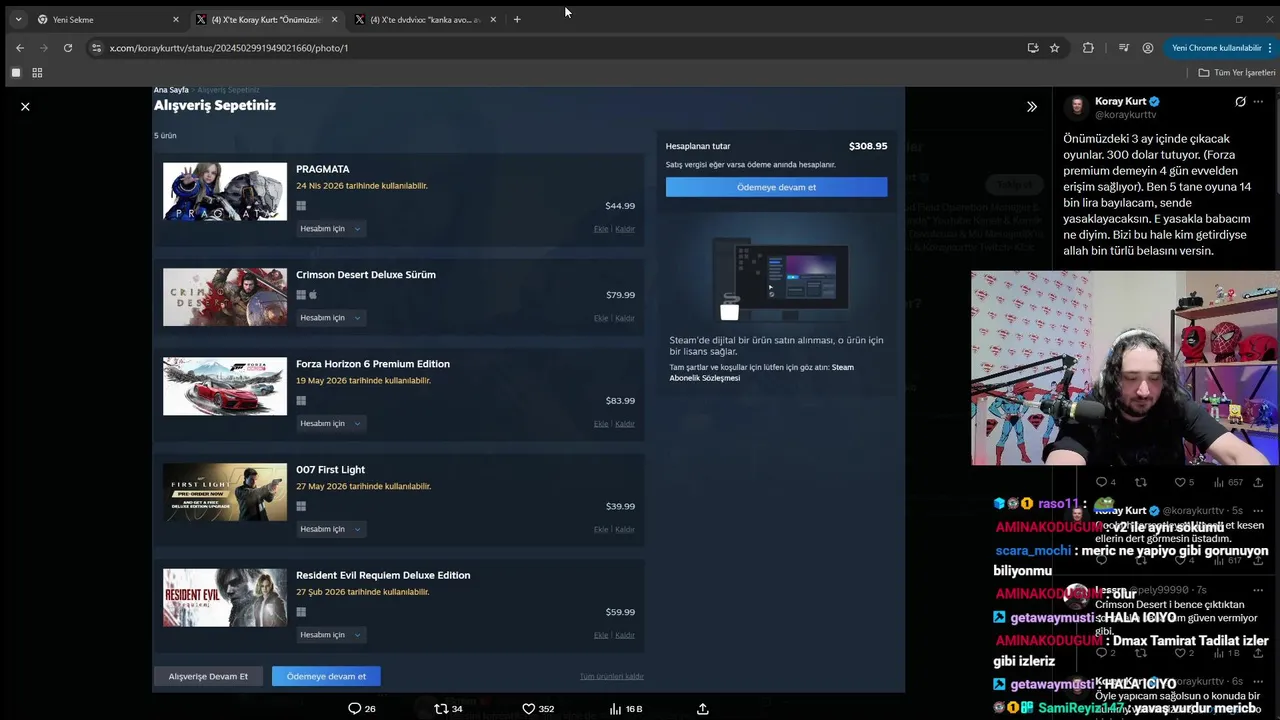Click the Apple icon under Crimson Desert

pos(313,295)
